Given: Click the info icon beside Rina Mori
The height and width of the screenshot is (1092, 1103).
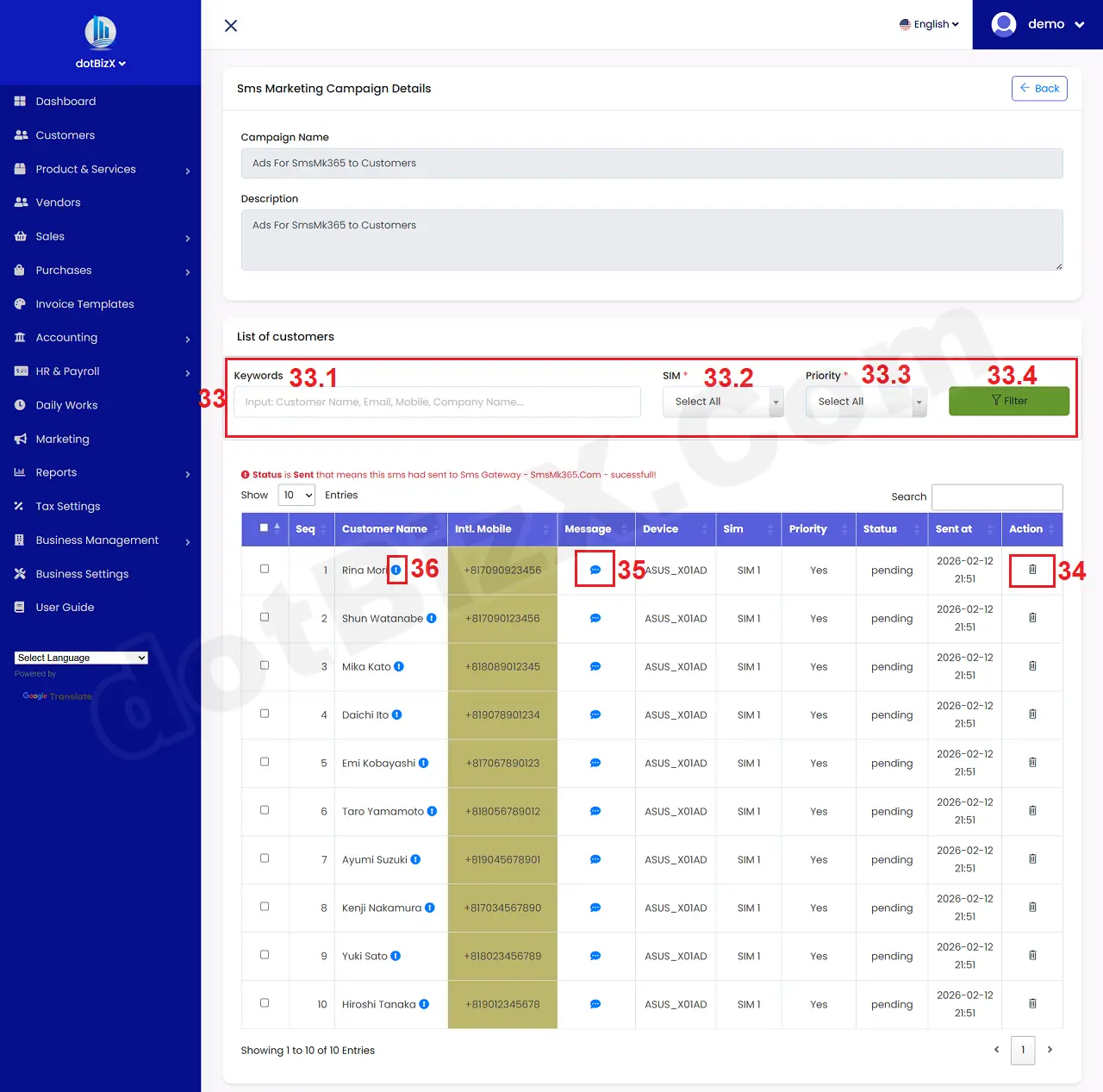Looking at the screenshot, I should [x=396, y=570].
